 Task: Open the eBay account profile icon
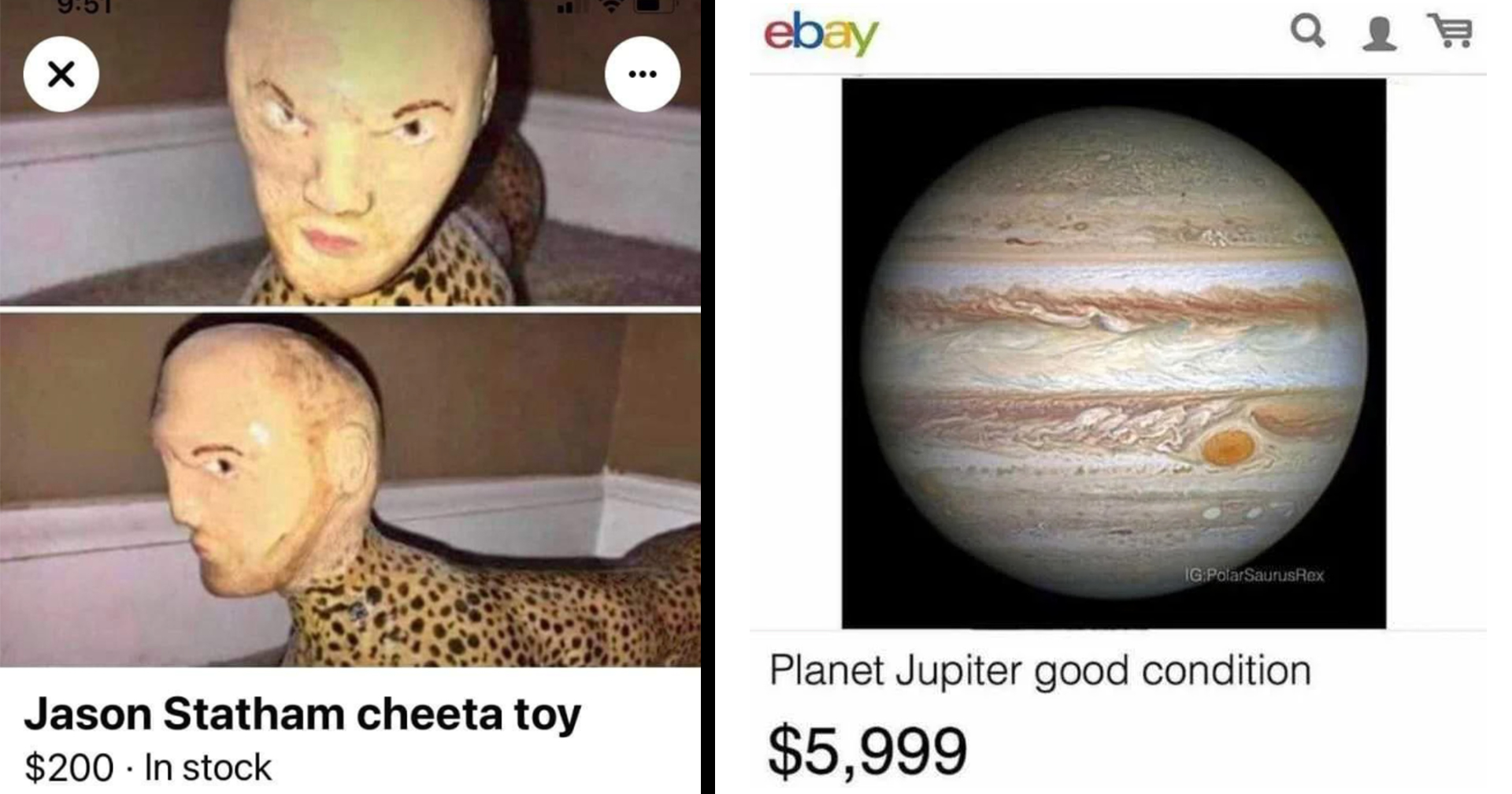pos(1380,34)
